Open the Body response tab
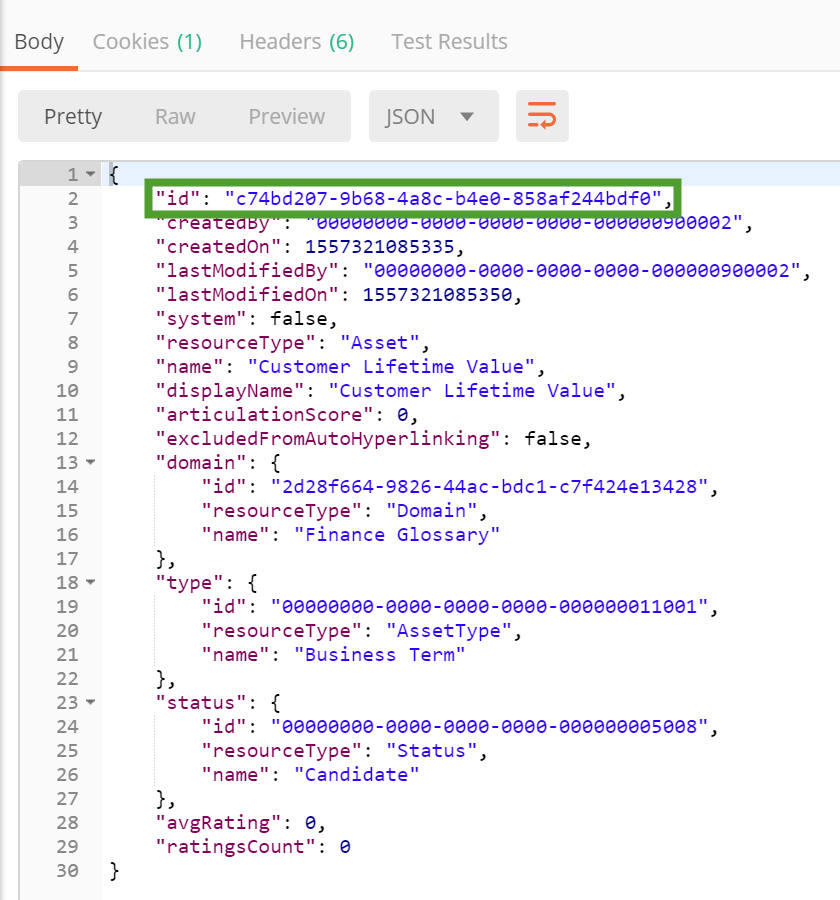840x900 pixels. [x=39, y=42]
